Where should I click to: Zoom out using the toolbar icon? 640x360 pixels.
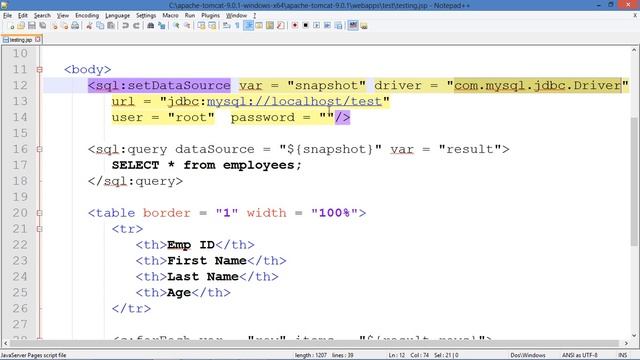coord(187,26)
